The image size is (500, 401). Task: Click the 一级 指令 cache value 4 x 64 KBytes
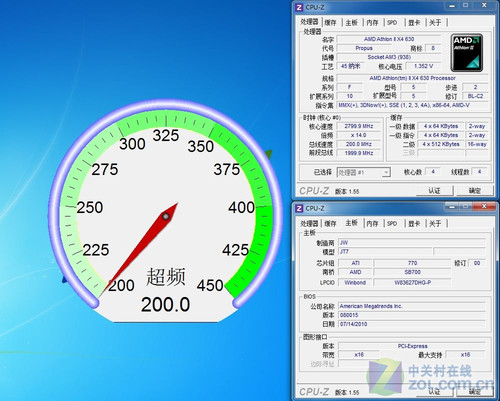(x=441, y=135)
